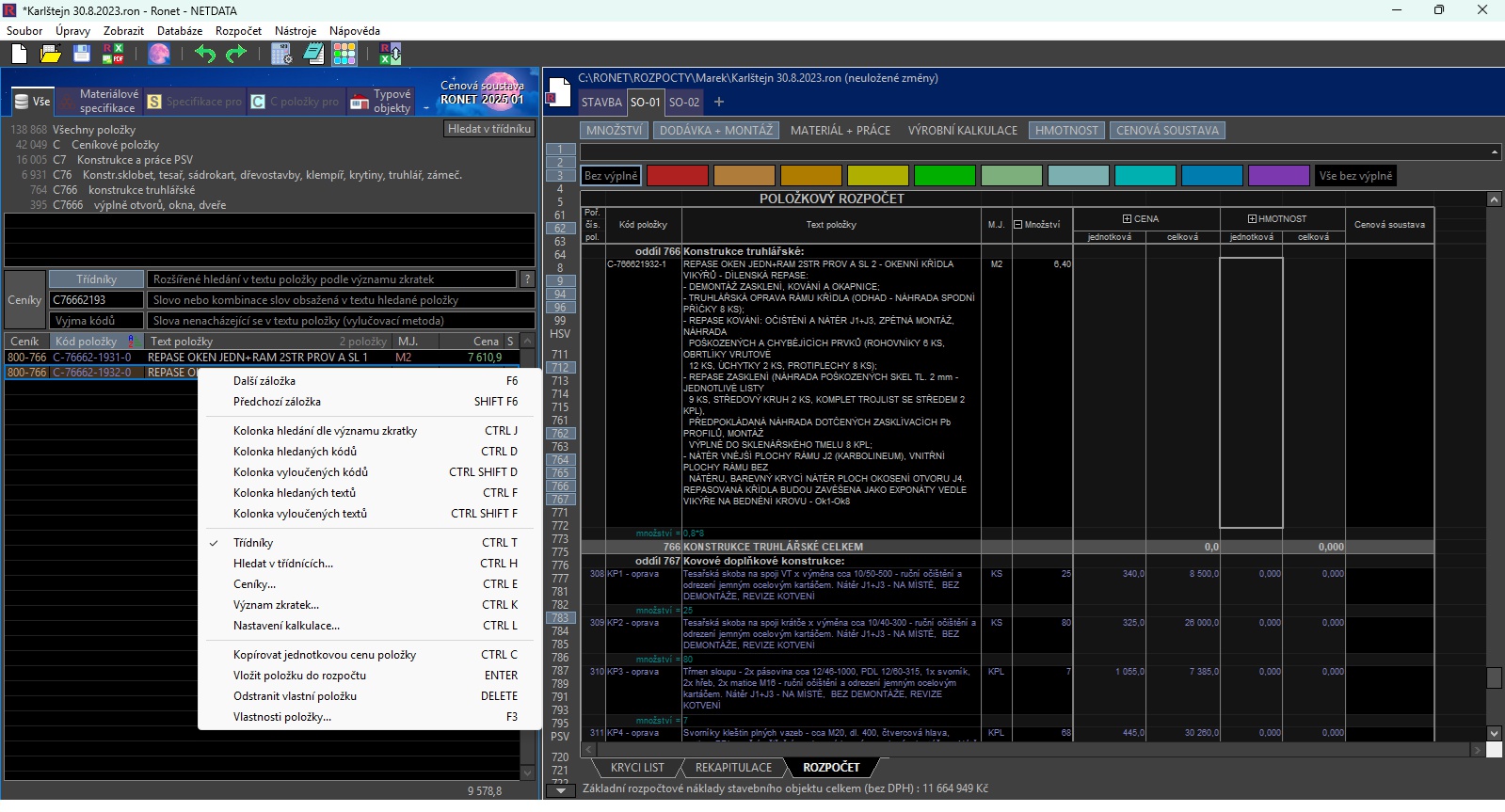
Task: Expand the HMOTNOST column group
Action: click(1252, 219)
